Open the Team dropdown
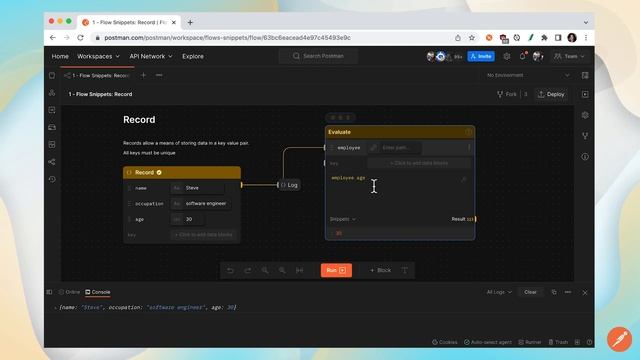640x360 pixels. pos(569,56)
